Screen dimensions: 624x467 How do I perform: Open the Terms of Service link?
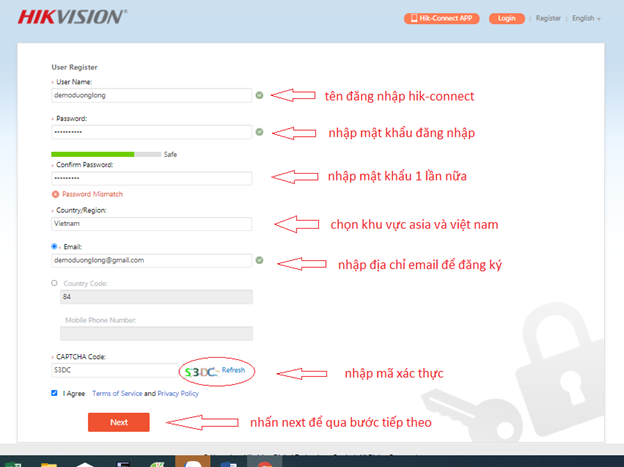[x=117, y=393]
